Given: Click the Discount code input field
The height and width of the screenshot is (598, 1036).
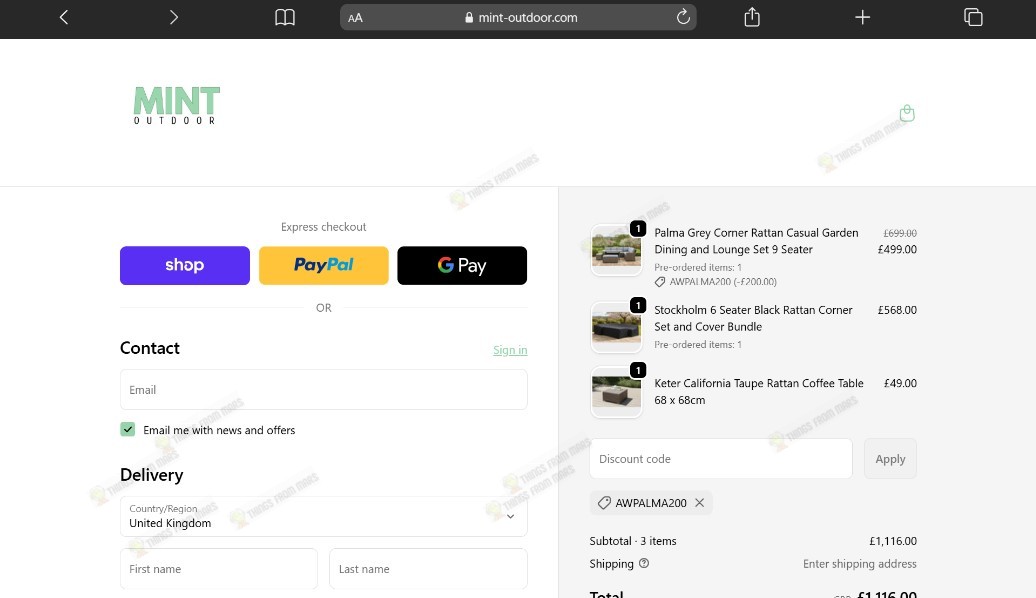Looking at the screenshot, I should [x=721, y=459].
